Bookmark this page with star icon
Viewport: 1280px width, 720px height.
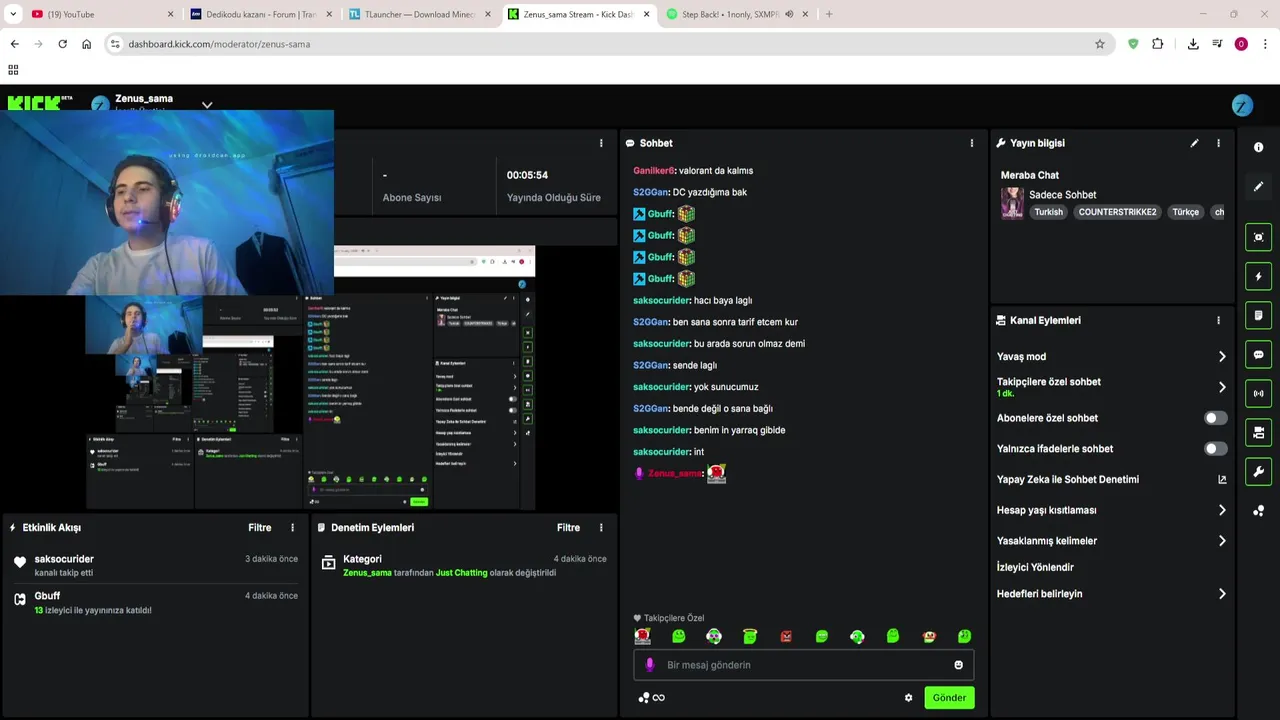click(1099, 44)
